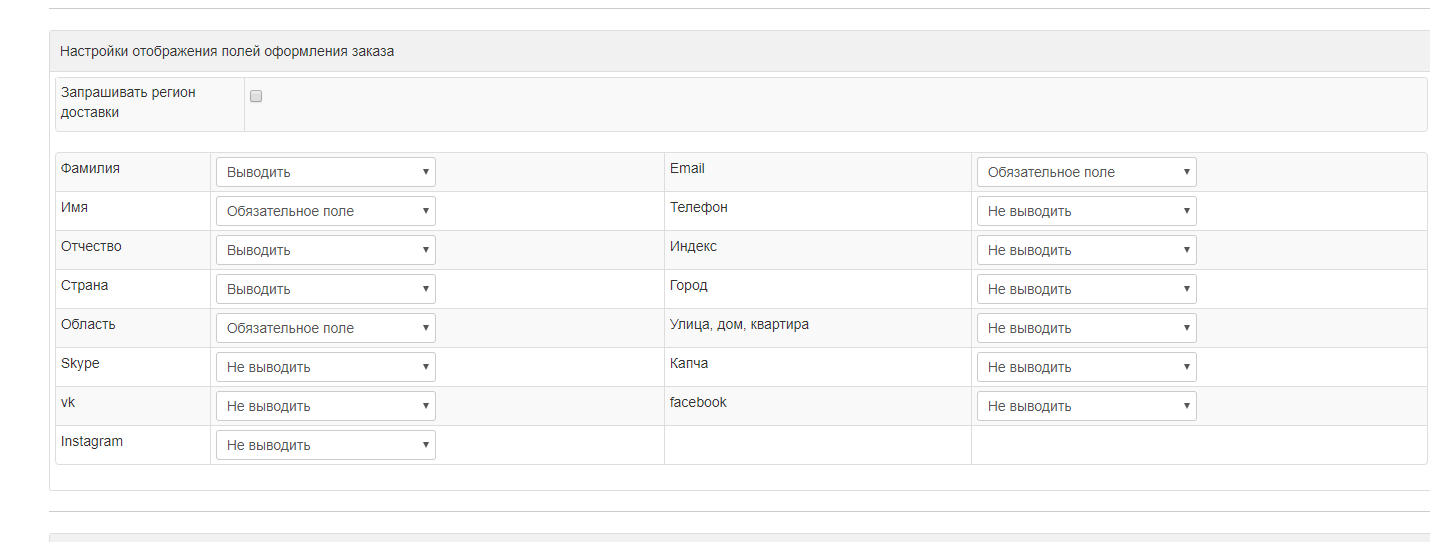Open the Индекс dropdown
Screen dimensions: 1430x542
click(1087, 250)
